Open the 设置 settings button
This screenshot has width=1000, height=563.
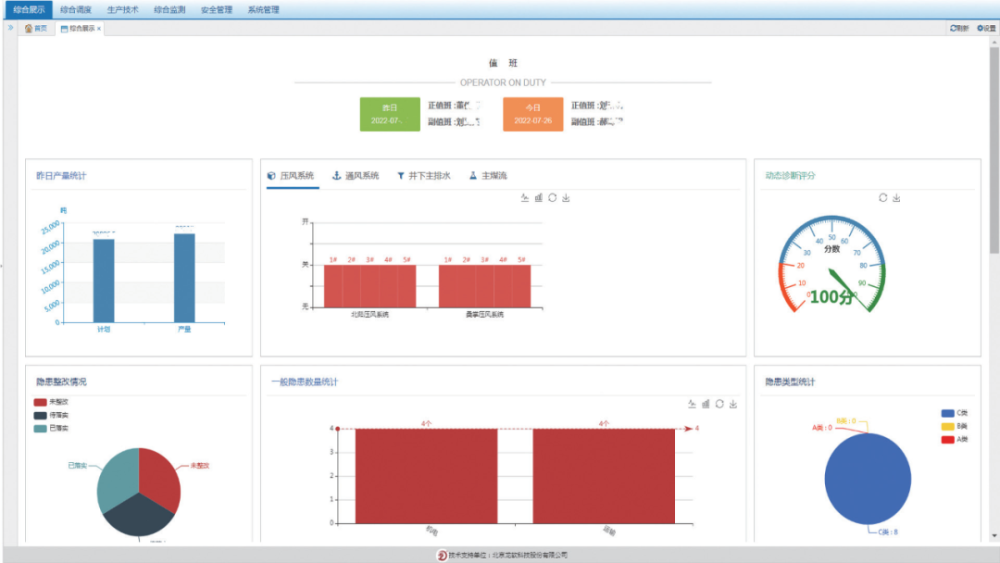coord(986,28)
